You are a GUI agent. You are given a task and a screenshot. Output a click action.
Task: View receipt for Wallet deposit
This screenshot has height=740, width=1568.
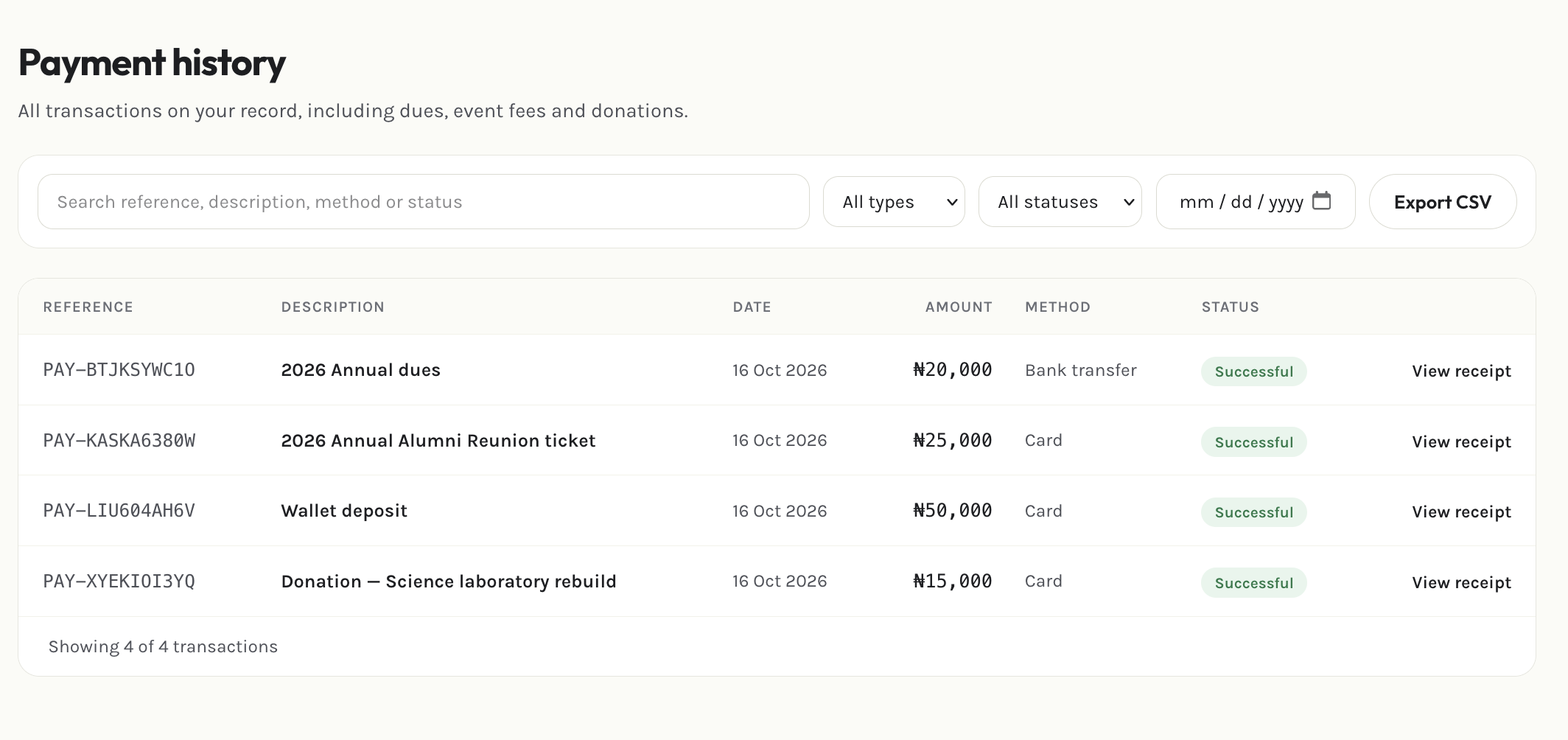pos(1461,512)
